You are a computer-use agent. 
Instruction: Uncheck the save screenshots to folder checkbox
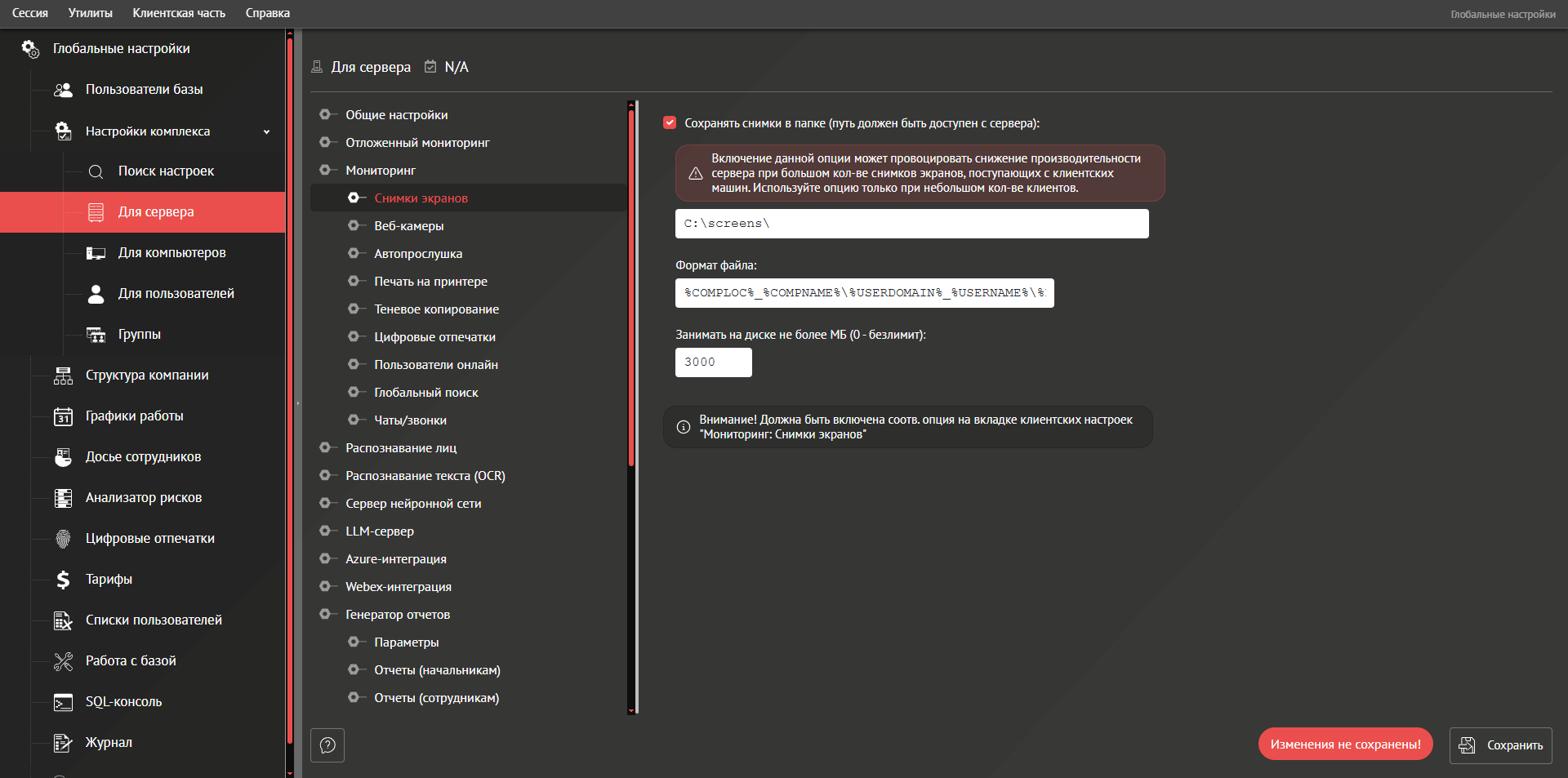coord(670,123)
